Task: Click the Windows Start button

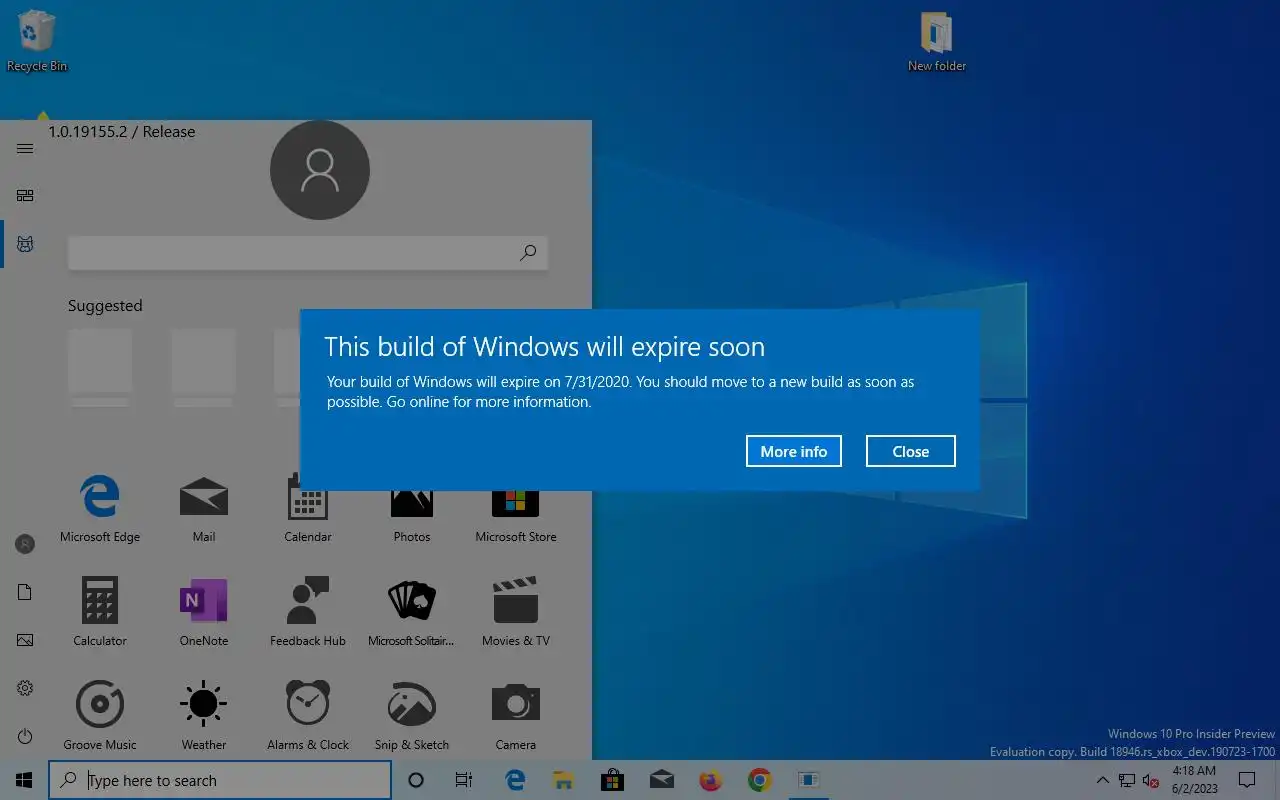Action: (24, 780)
